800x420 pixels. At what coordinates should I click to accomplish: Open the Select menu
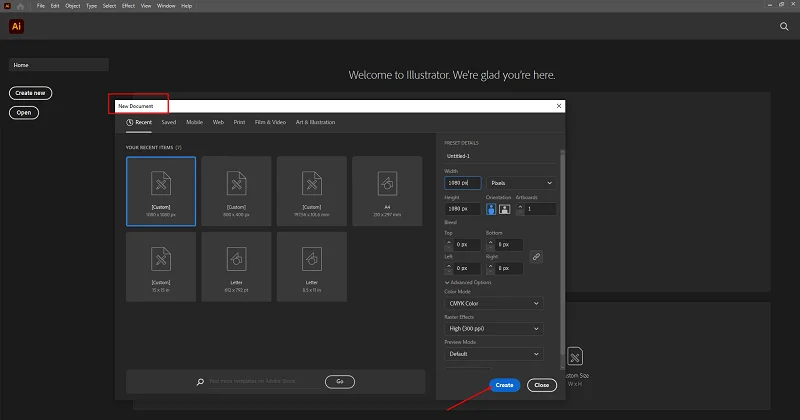(x=109, y=6)
